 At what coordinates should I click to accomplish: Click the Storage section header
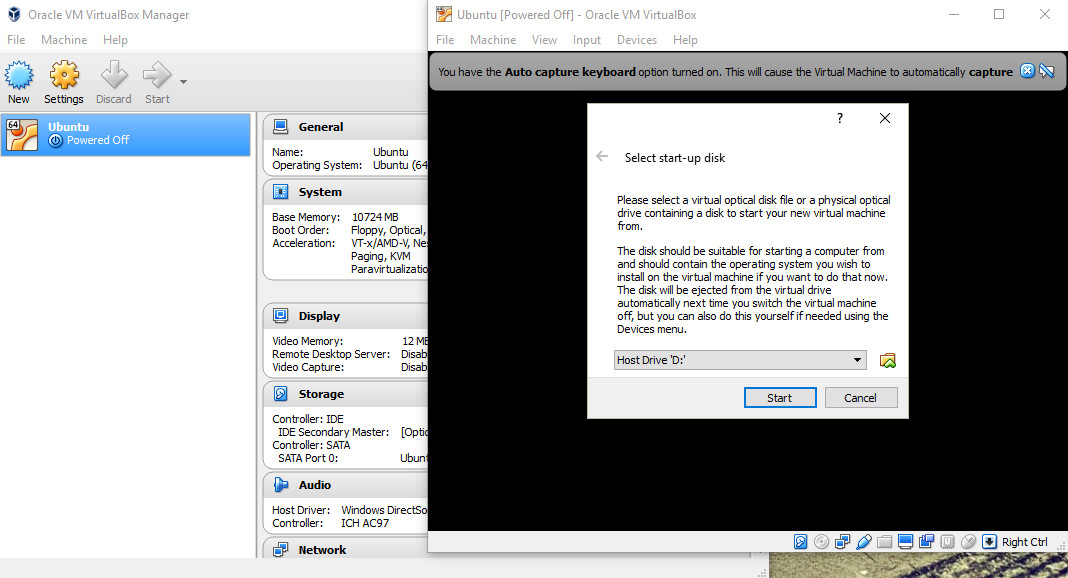(x=321, y=394)
